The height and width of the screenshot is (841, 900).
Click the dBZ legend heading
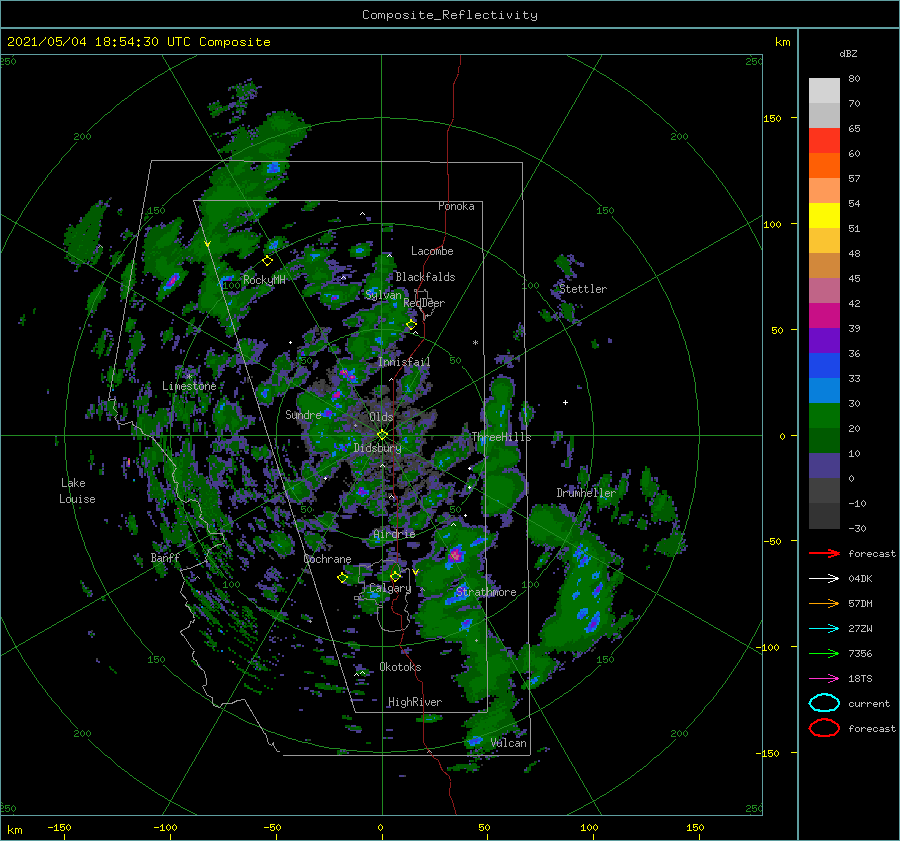848,54
